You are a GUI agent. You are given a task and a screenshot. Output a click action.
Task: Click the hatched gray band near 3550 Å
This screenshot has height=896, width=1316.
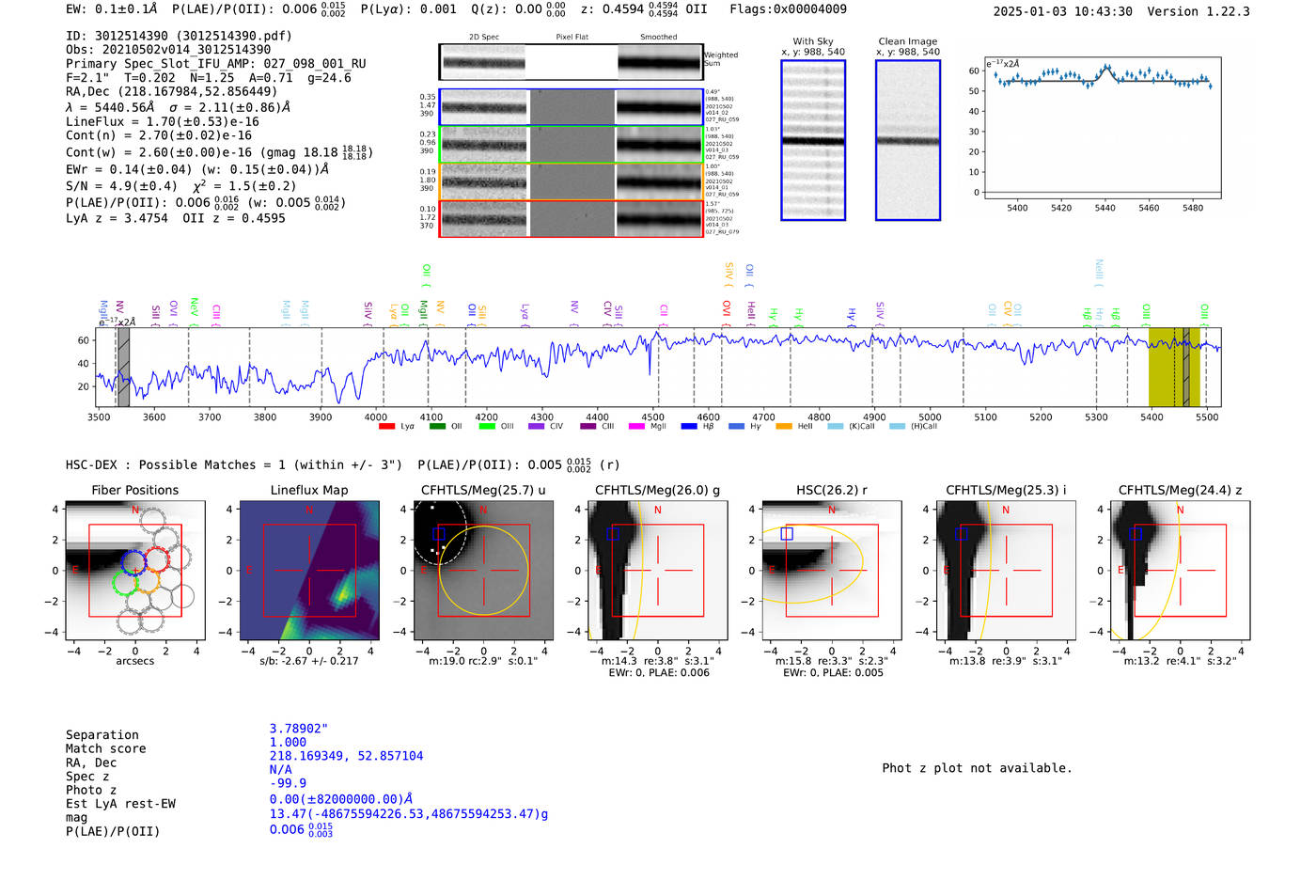123,367
